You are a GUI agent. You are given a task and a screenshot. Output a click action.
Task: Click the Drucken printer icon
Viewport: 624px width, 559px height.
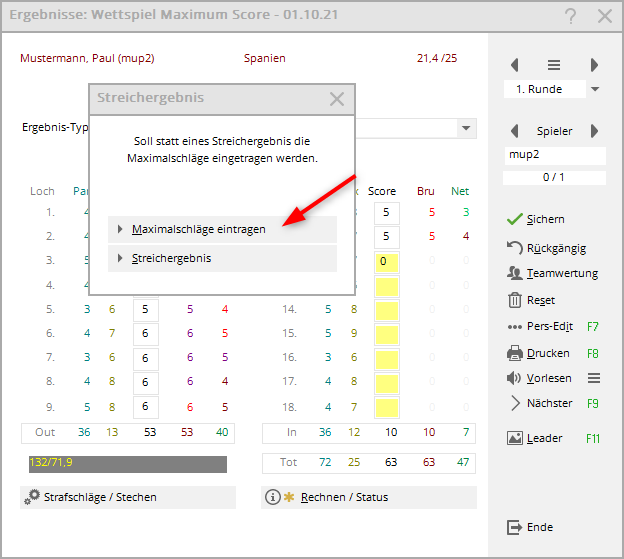(515, 353)
